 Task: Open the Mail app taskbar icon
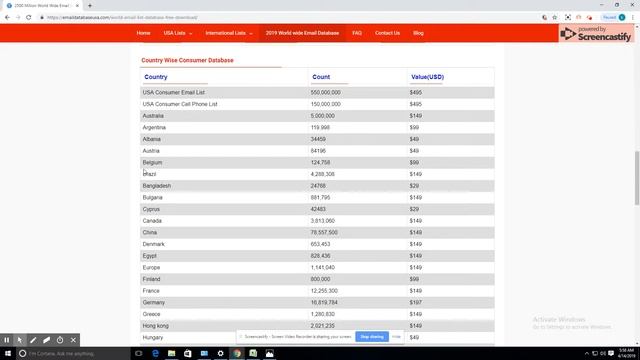[204, 353]
